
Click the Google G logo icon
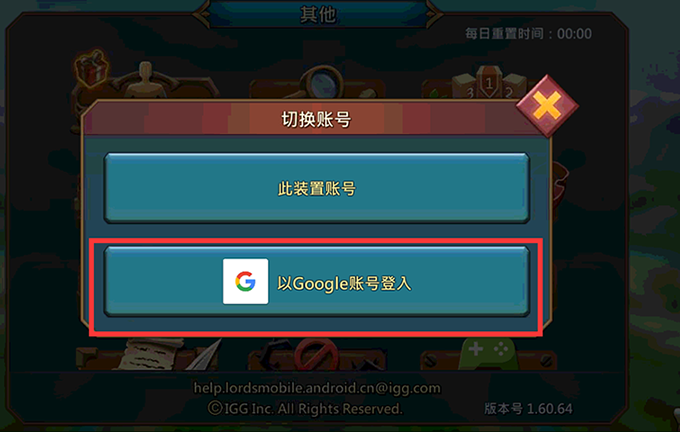245,281
